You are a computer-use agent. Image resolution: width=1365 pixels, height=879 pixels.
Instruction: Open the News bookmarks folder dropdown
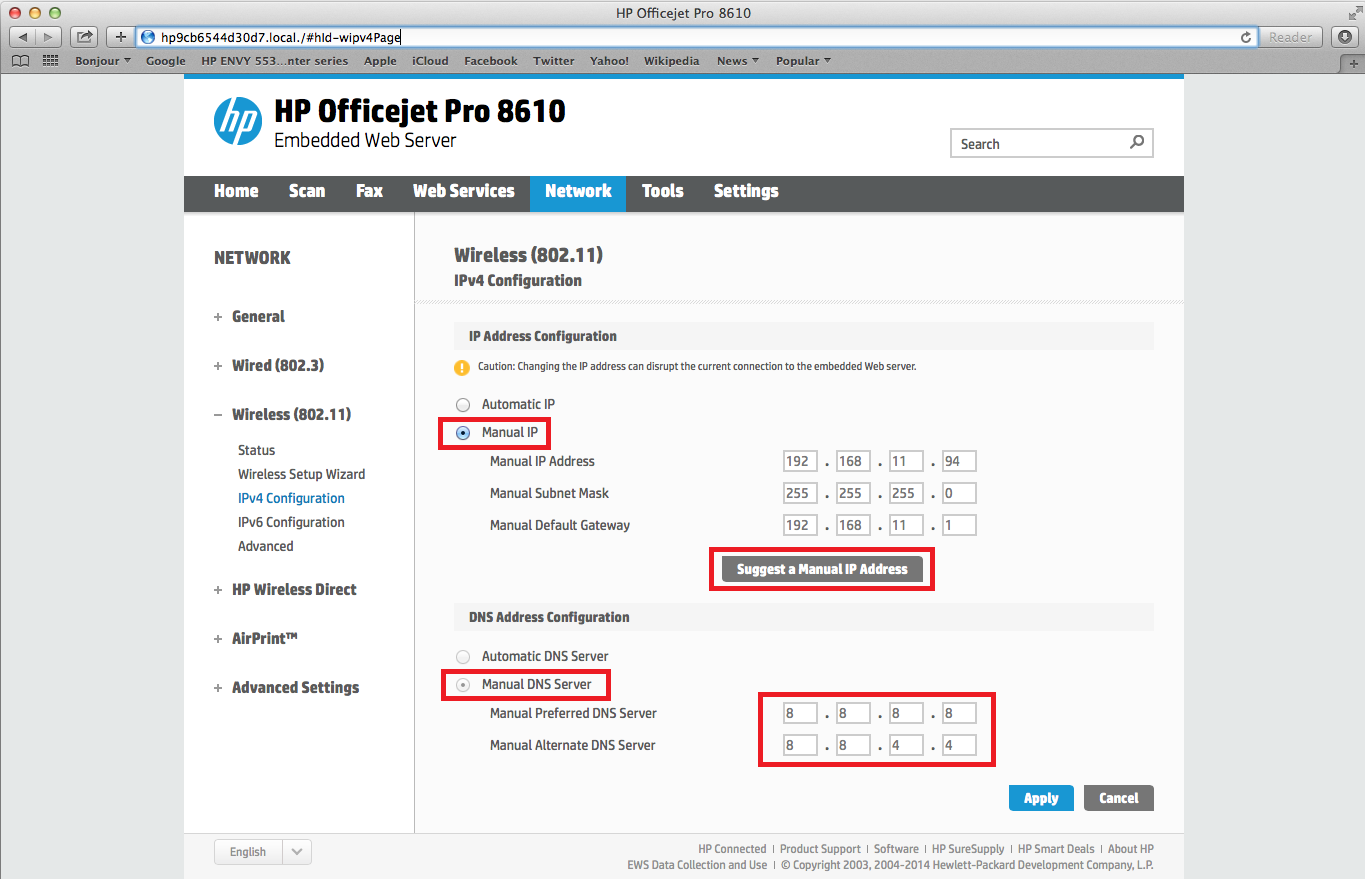[x=738, y=61]
